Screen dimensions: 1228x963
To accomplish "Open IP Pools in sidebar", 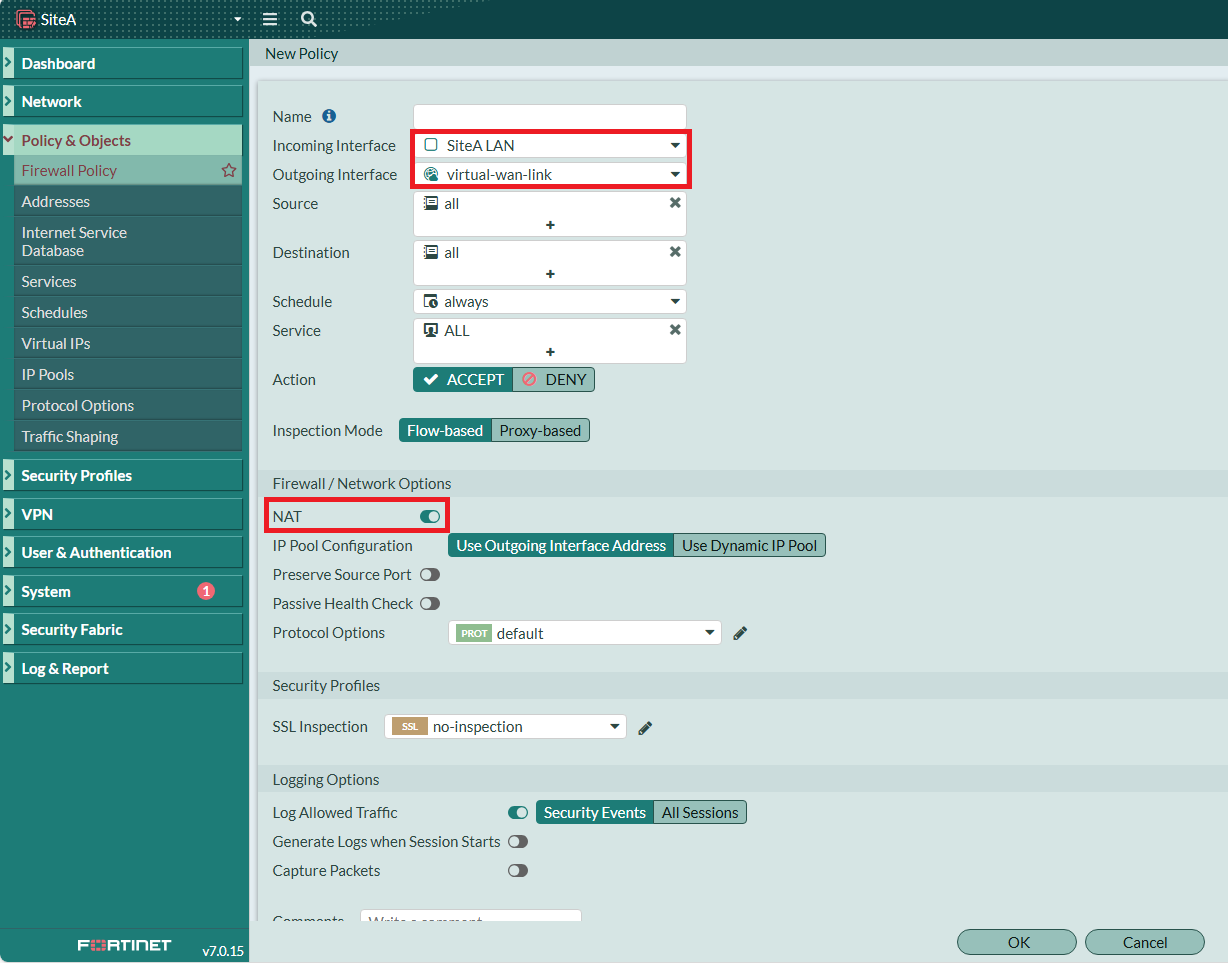I will 128,375.
